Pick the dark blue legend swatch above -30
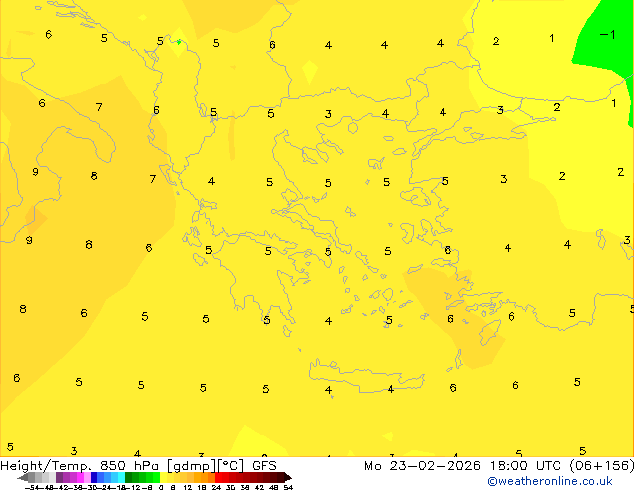The height and width of the screenshot is (490, 634). point(94,477)
